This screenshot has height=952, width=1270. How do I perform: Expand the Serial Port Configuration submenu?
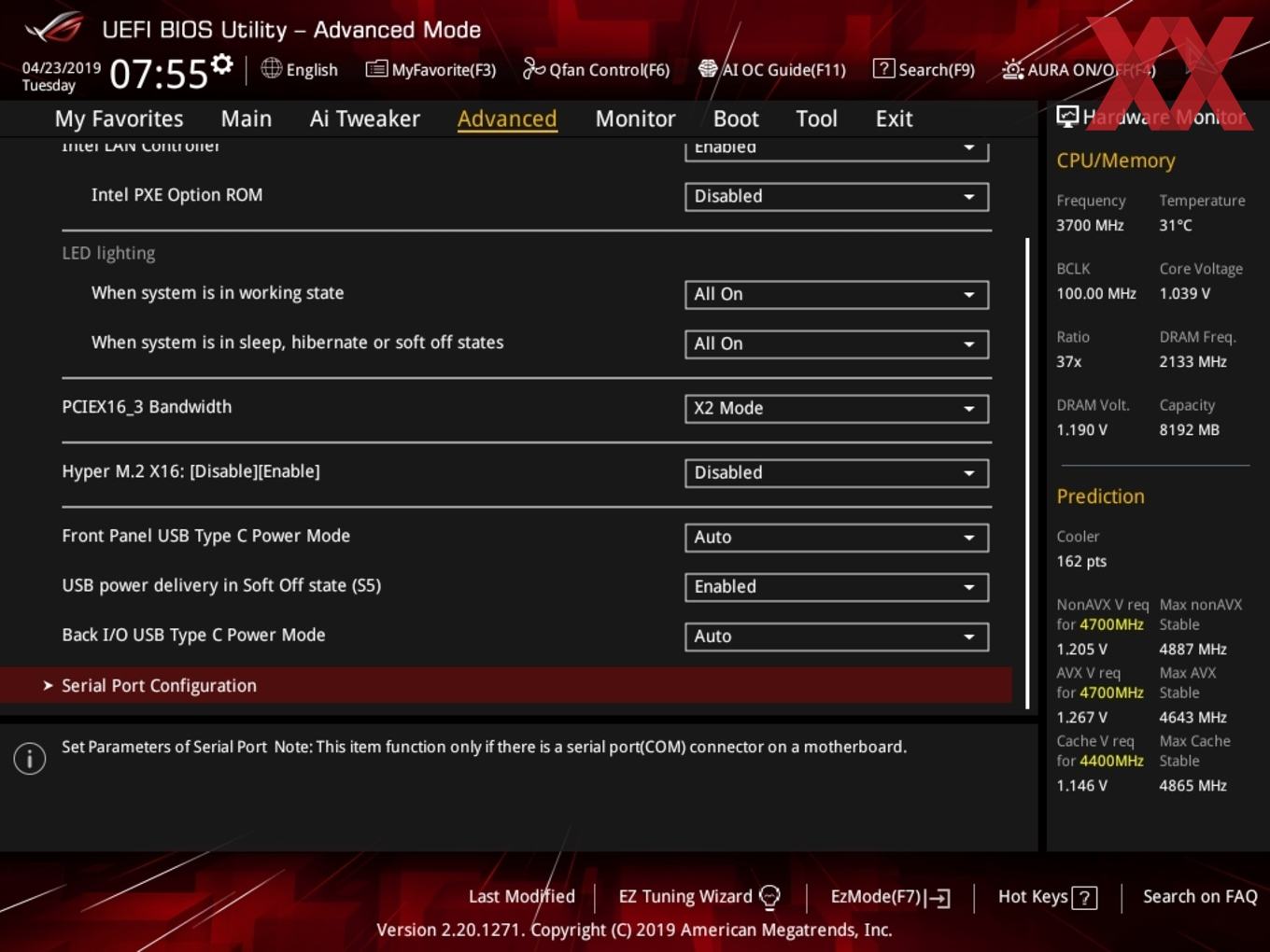[x=506, y=685]
